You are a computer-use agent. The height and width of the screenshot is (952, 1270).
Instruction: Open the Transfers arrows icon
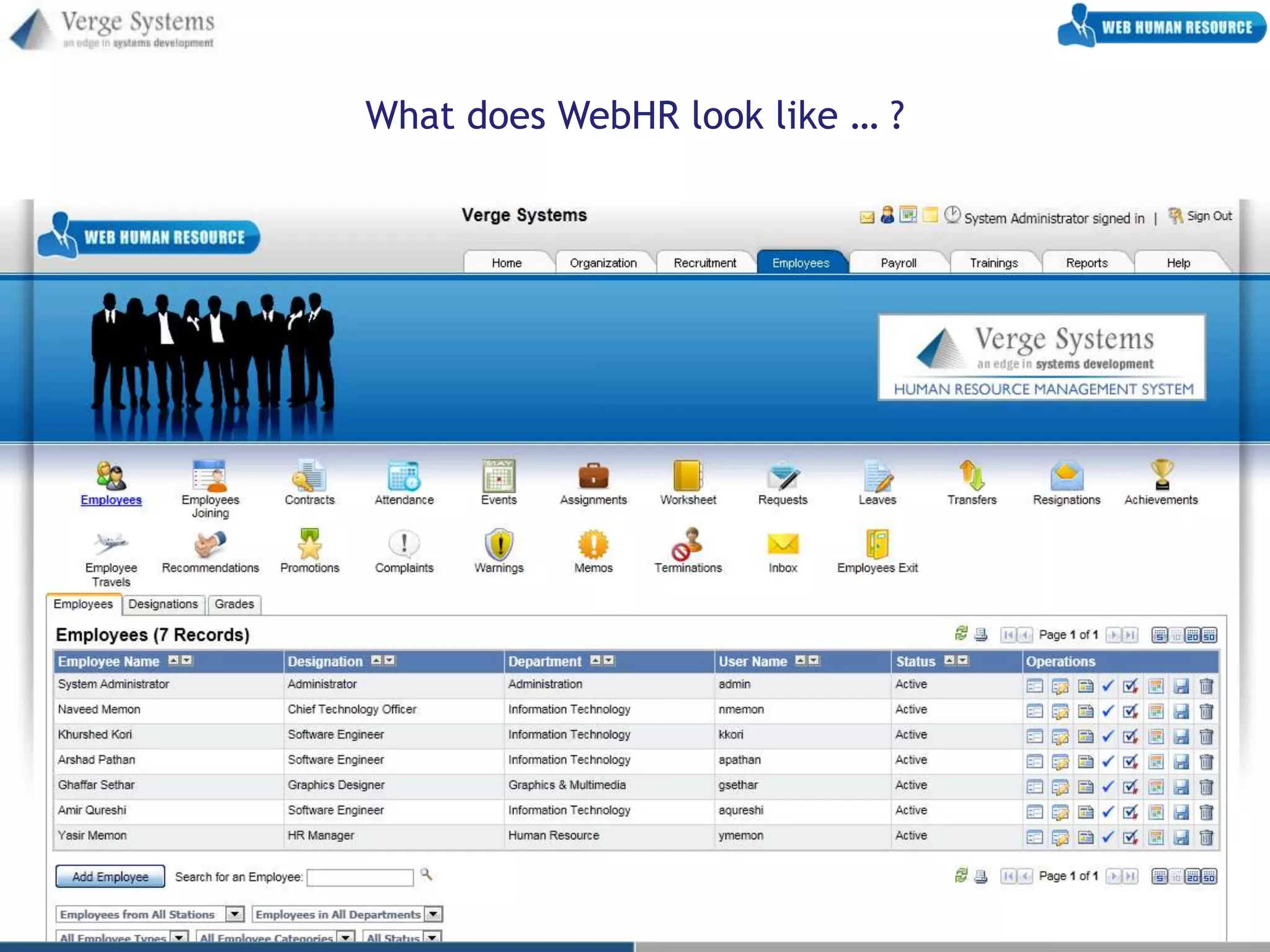pos(972,475)
